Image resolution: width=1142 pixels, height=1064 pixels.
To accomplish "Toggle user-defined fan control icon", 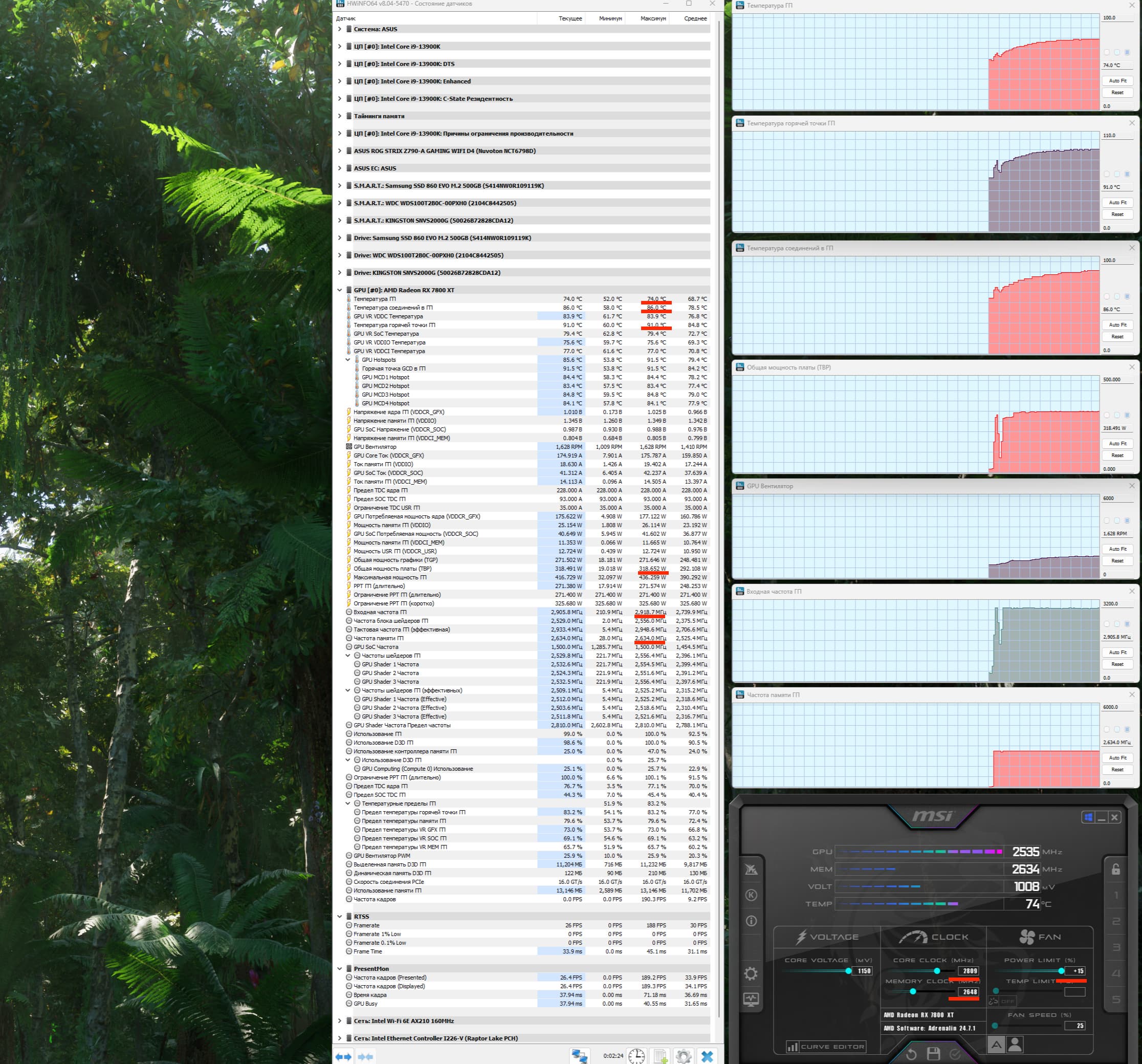I will pyautogui.click(x=1015, y=1045).
